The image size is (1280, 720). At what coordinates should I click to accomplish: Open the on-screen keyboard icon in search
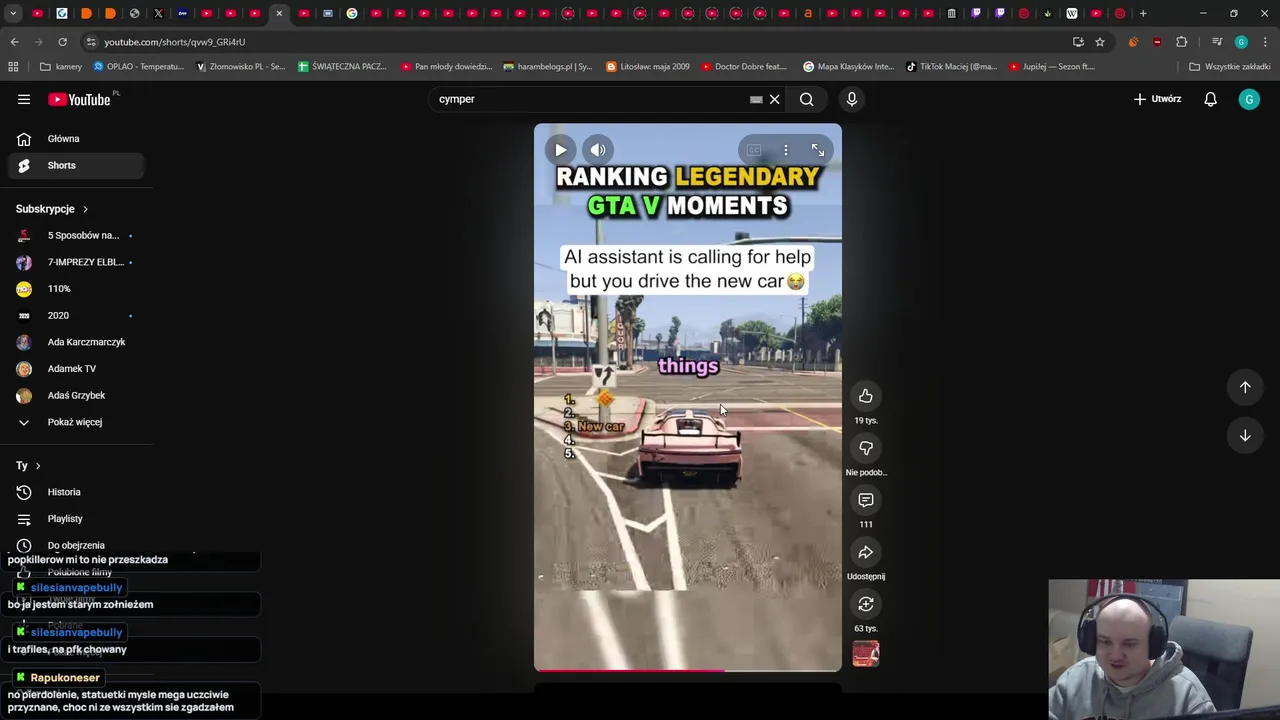click(x=756, y=99)
